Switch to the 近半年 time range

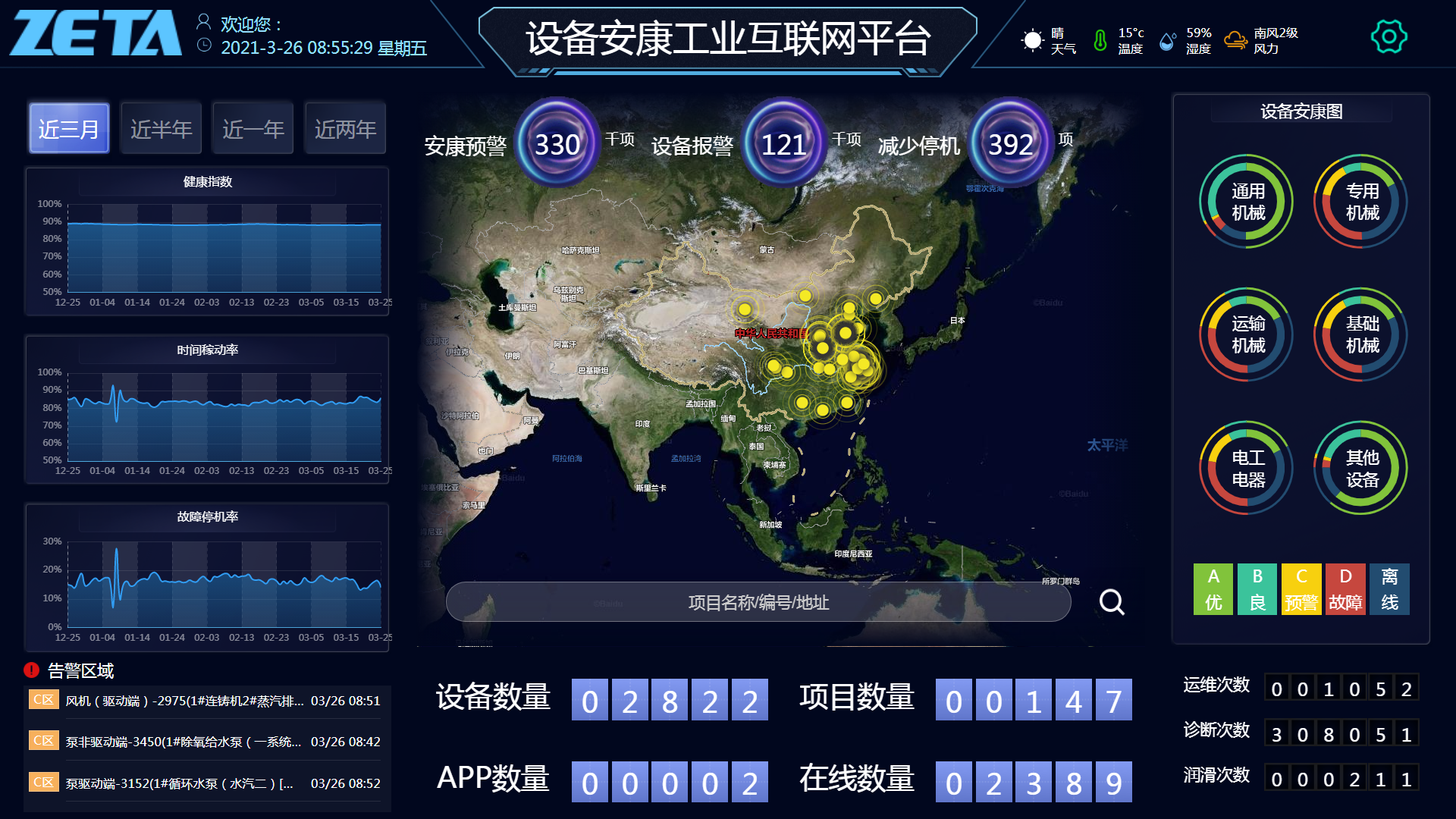click(x=161, y=129)
